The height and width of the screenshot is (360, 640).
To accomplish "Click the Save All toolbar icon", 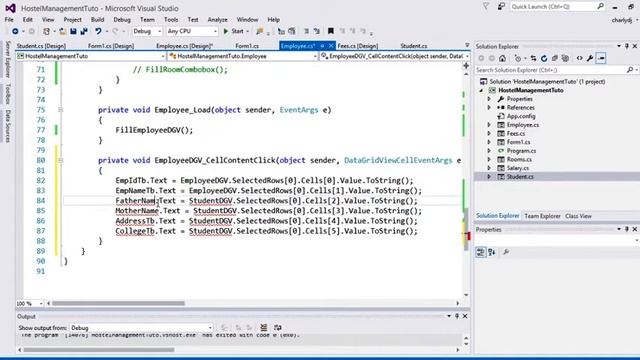I will 84,31.
